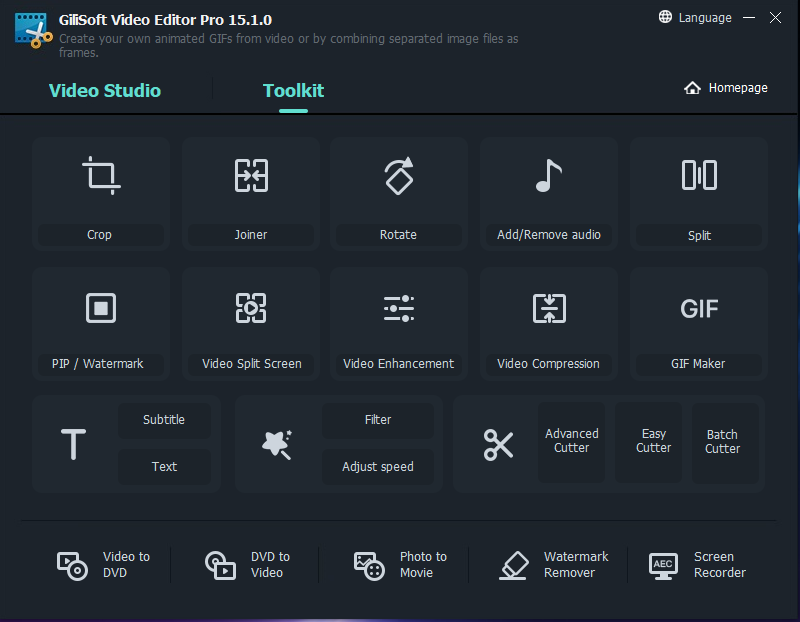
Task: Open the DVD to Video icon
Action: [x=220, y=565]
